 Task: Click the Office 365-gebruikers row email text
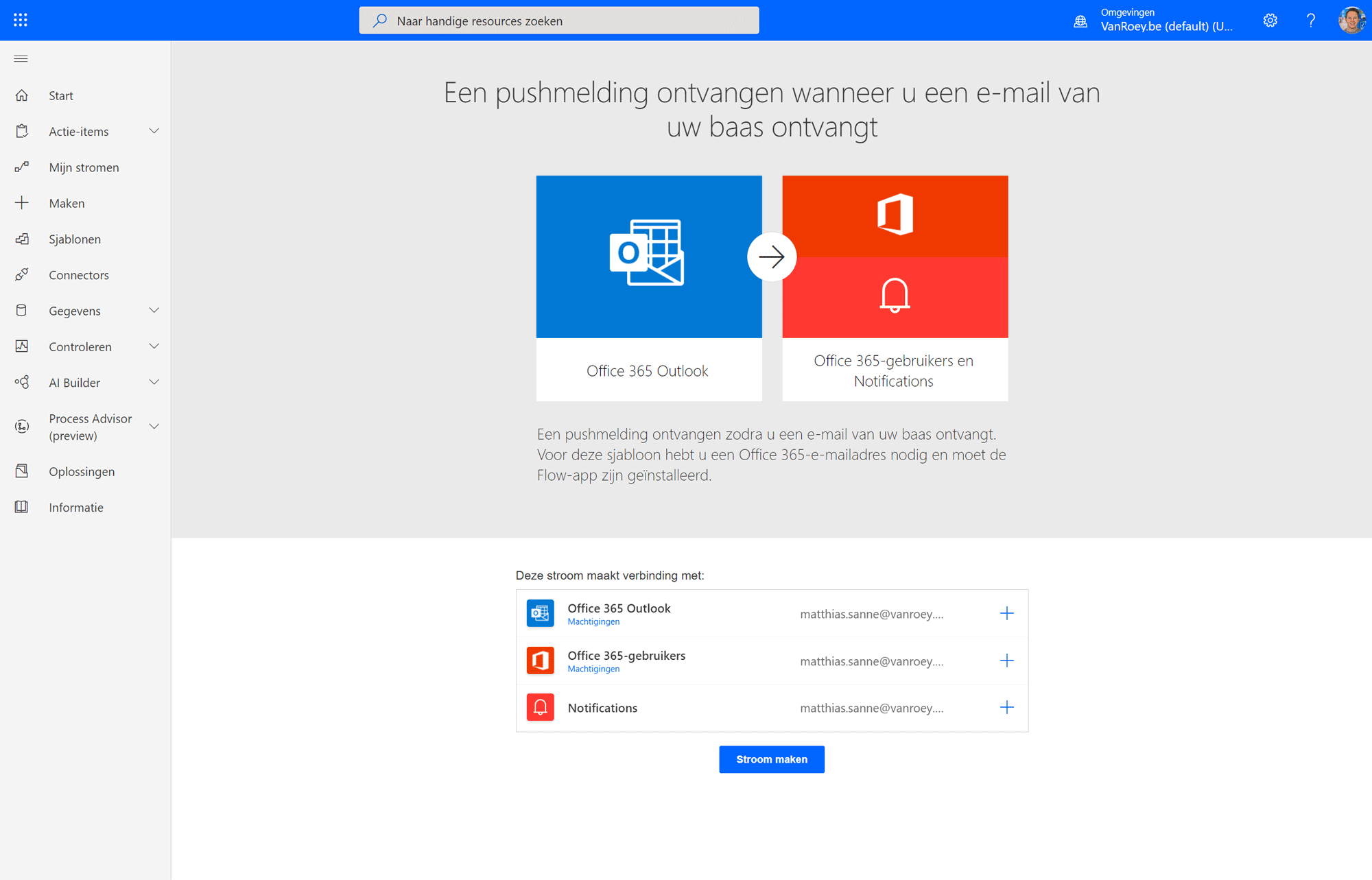click(871, 661)
